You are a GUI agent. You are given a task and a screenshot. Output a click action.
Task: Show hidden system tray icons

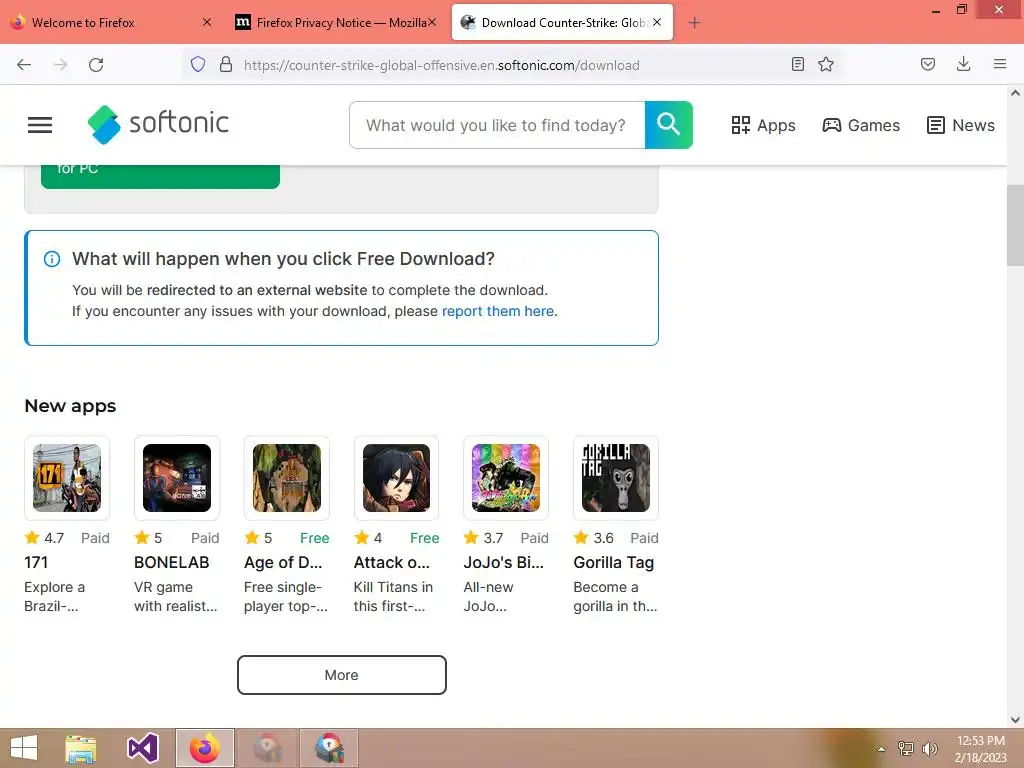pyautogui.click(x=881, y=749)
